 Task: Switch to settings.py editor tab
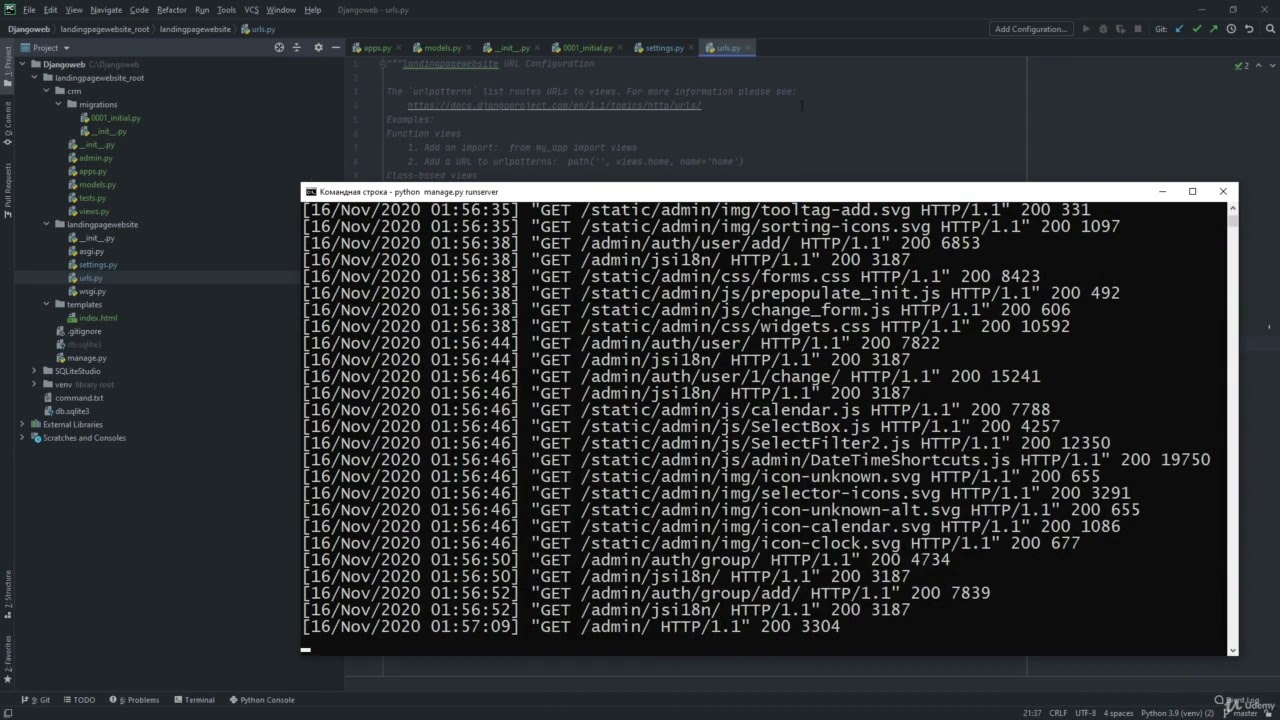[x=664, y=48]
